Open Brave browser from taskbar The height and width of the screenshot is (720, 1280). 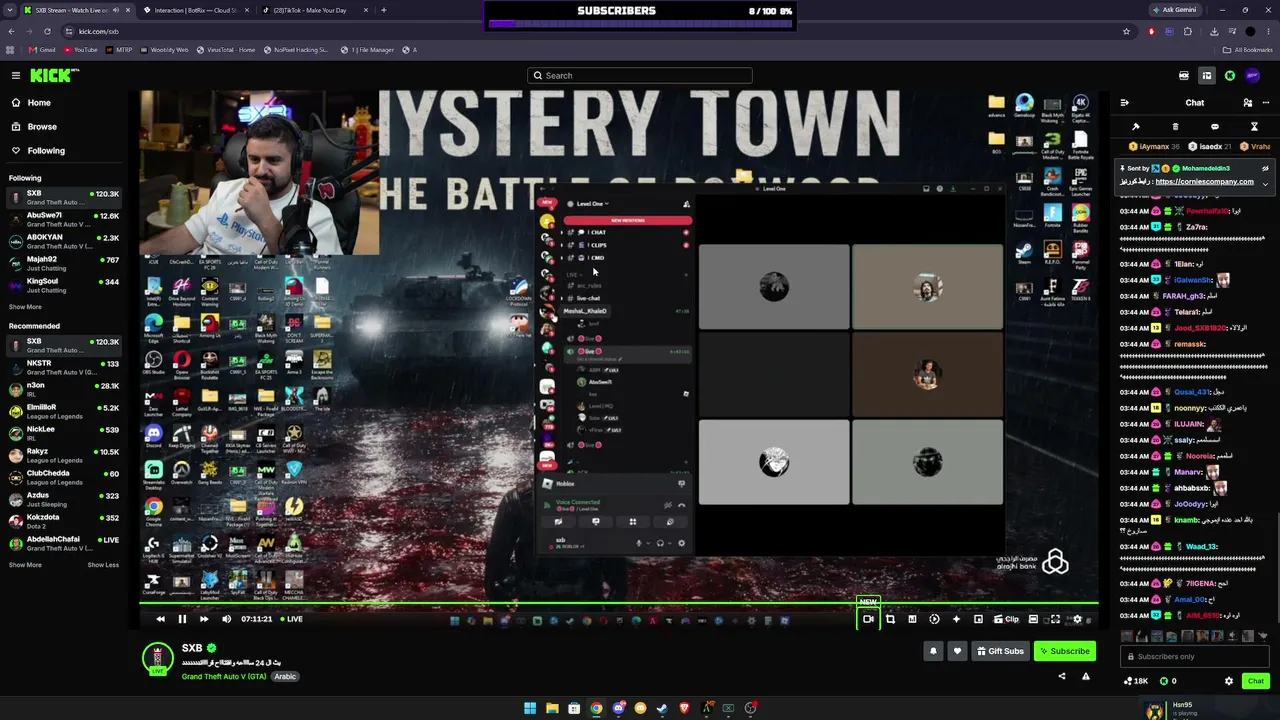(685, 709)
